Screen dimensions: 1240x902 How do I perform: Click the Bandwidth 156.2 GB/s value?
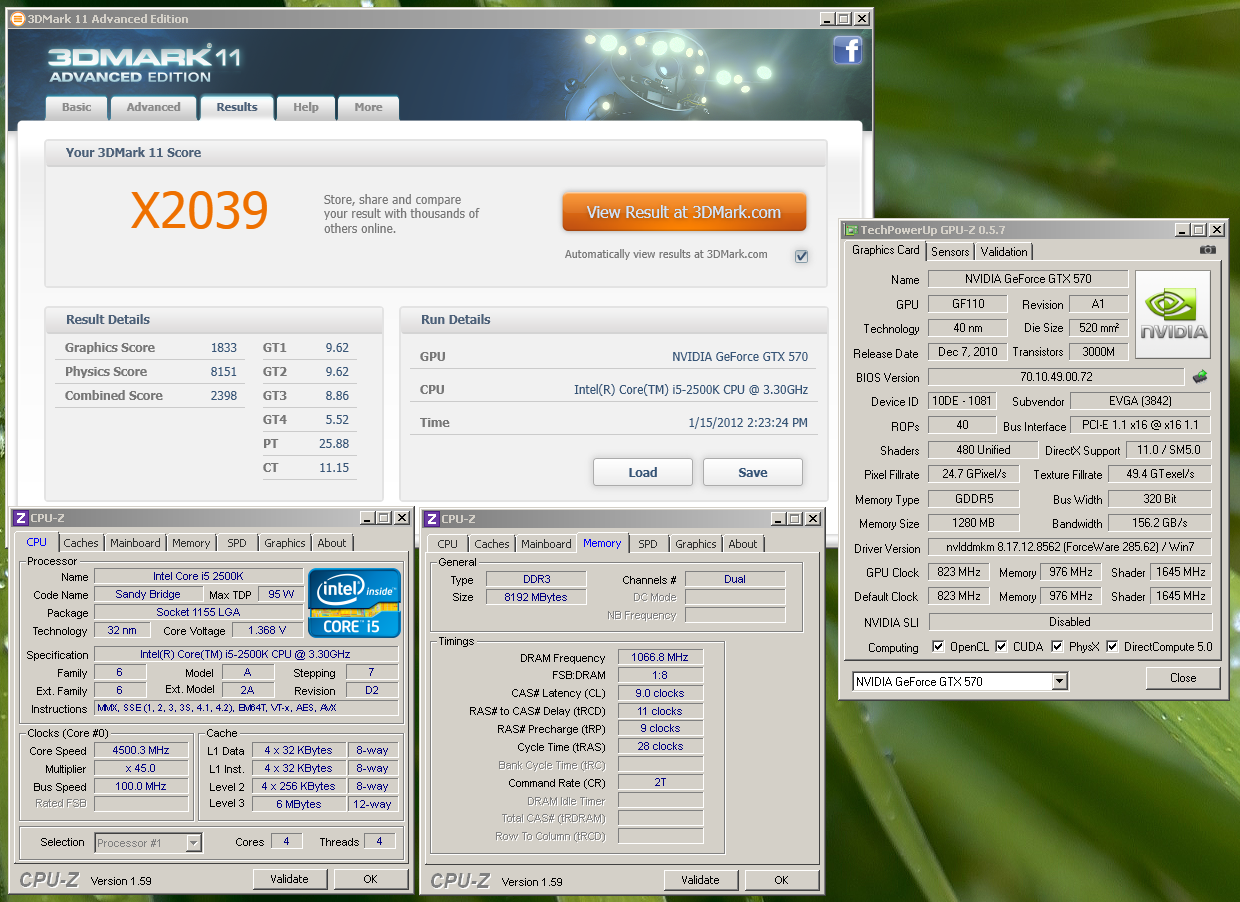(1160, 523)
